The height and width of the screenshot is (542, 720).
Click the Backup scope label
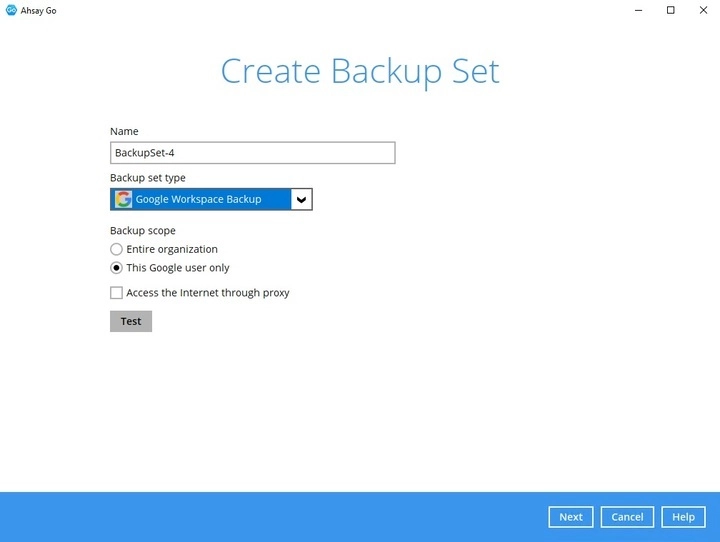(x=143, y=231)
